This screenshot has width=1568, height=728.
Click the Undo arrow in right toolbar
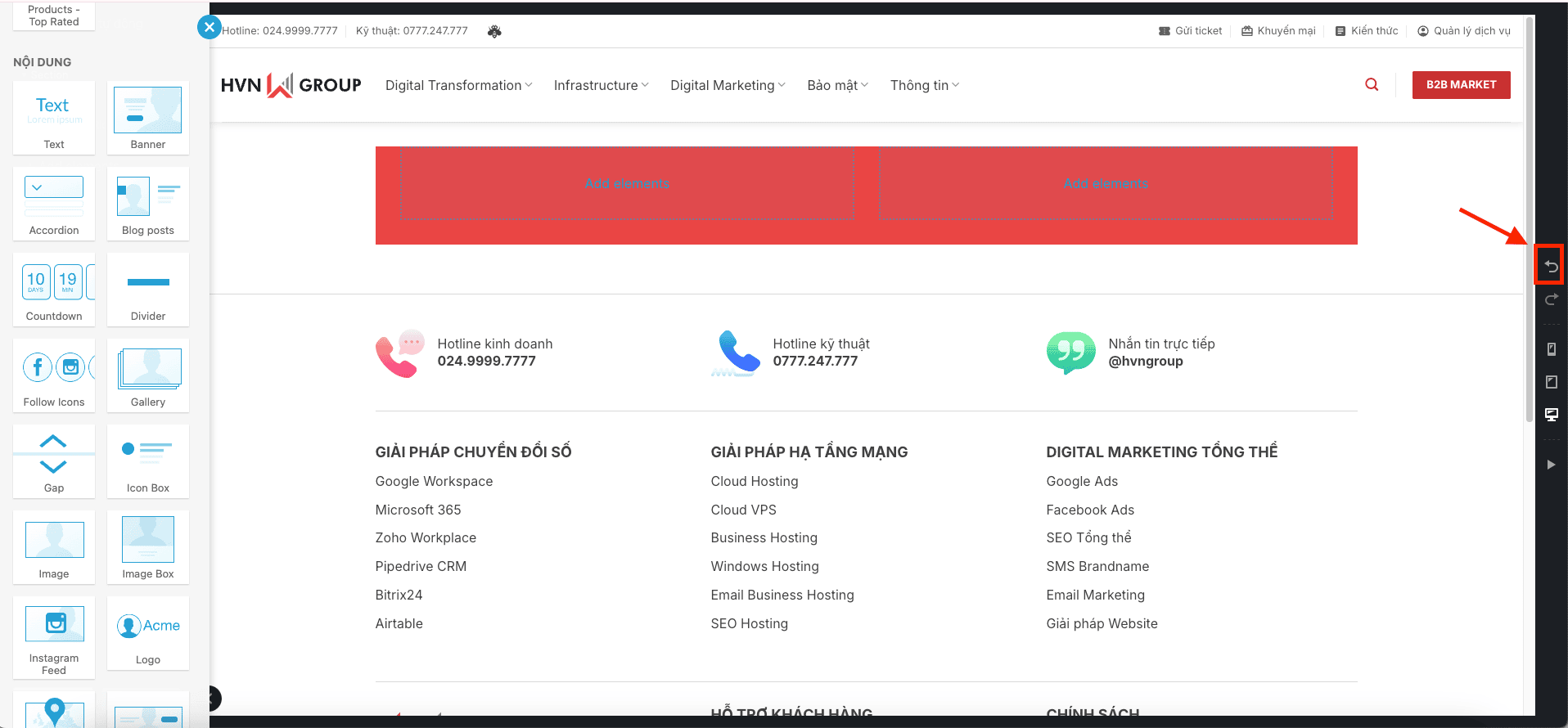point(1550,266)
